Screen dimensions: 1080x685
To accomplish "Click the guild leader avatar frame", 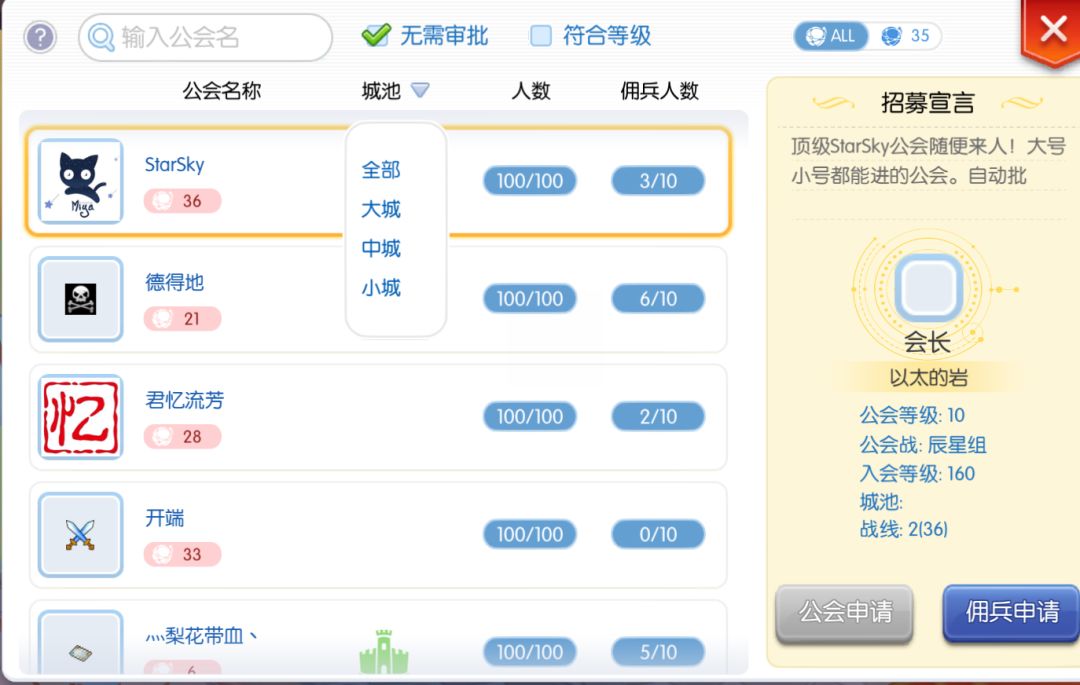I will [x=927, y=288].
